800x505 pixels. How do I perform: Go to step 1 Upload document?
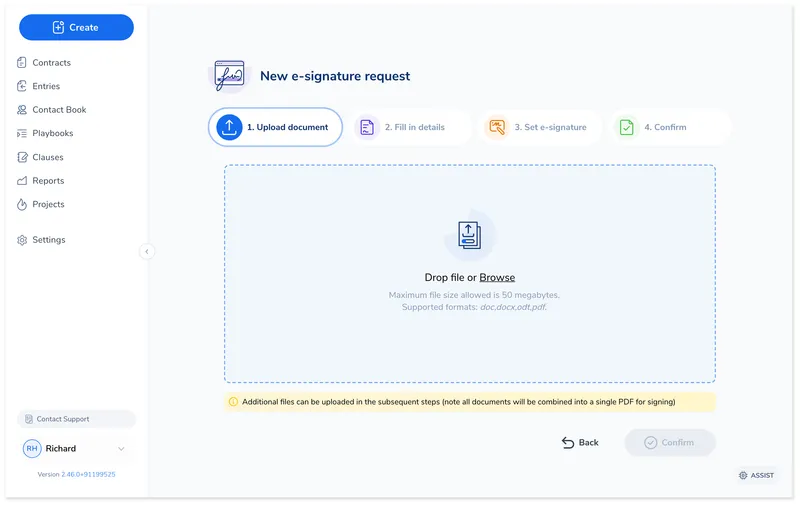pyautogui.click(x=275, y=127)
